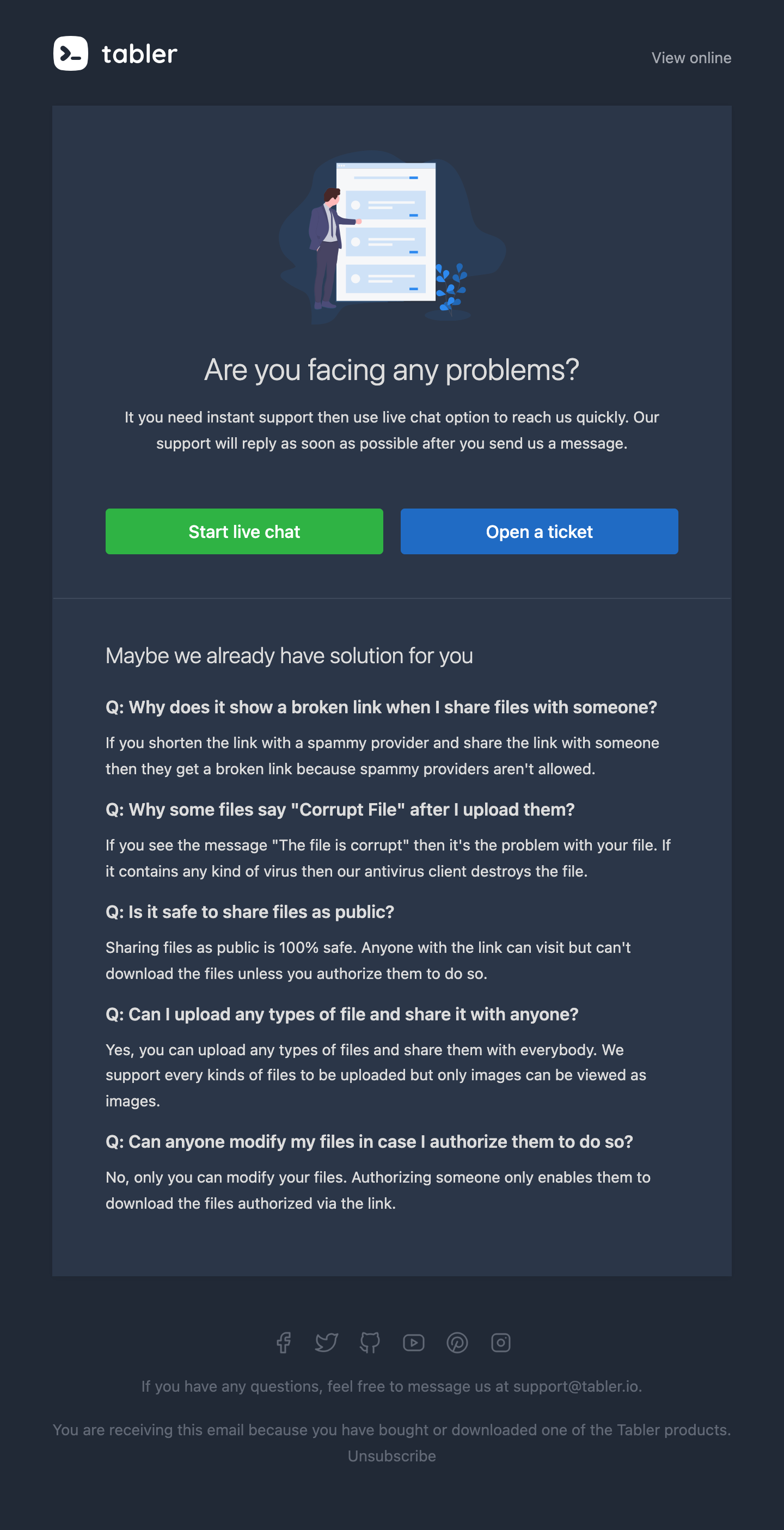Open the GitHub social icon
The image size is (784, 1530).
coord(370,1342)
